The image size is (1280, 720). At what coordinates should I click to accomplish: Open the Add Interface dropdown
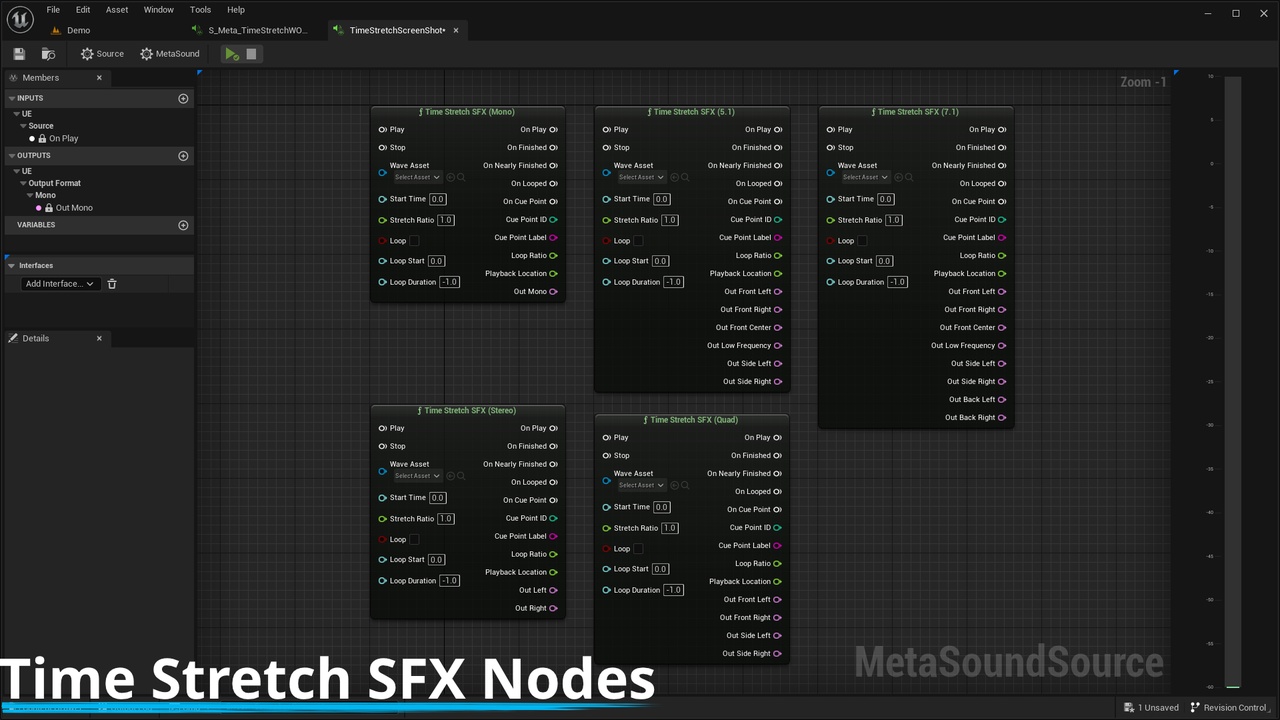(x=59, y=284)
